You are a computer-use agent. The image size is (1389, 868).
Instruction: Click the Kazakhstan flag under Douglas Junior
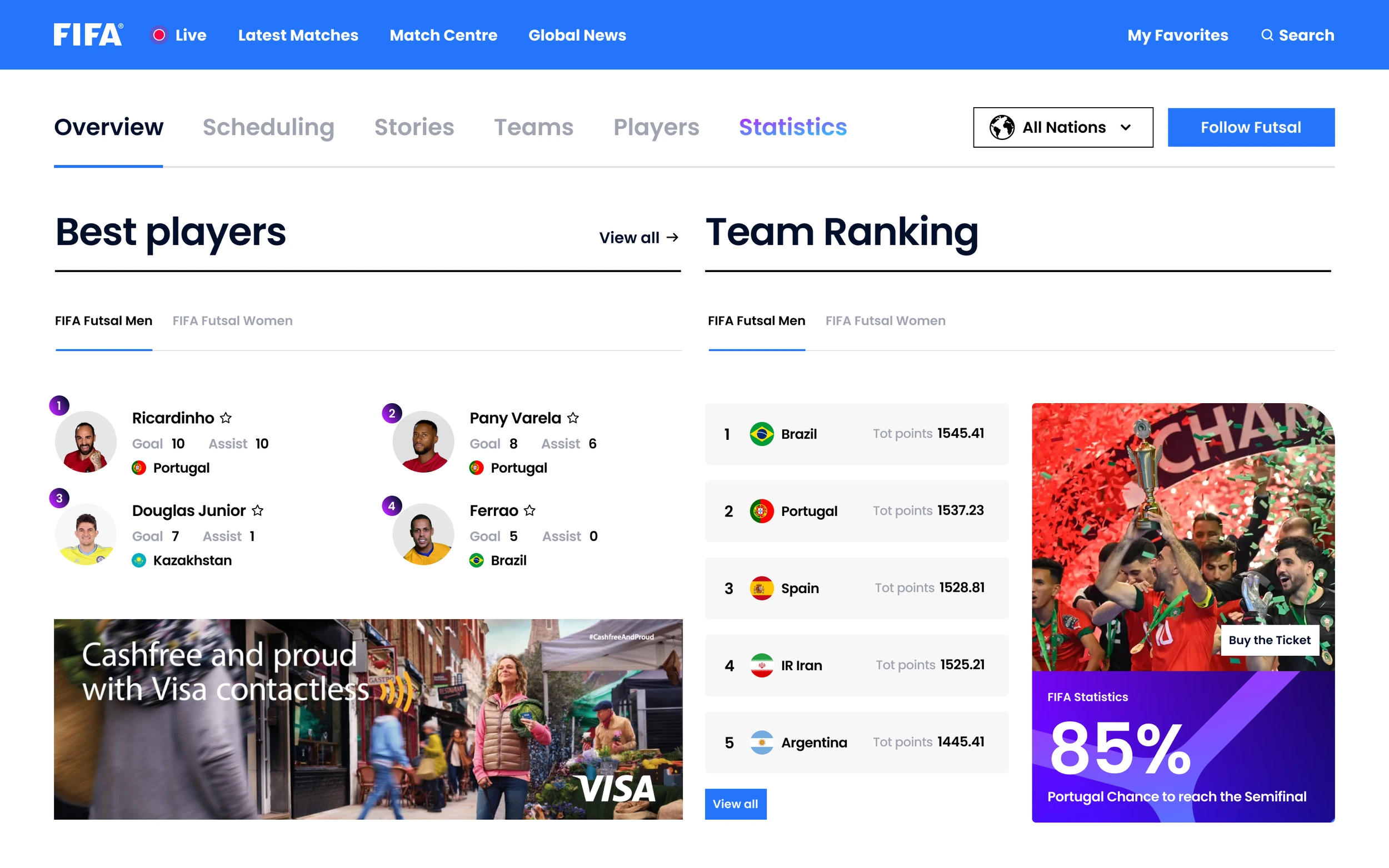[139, 560]
